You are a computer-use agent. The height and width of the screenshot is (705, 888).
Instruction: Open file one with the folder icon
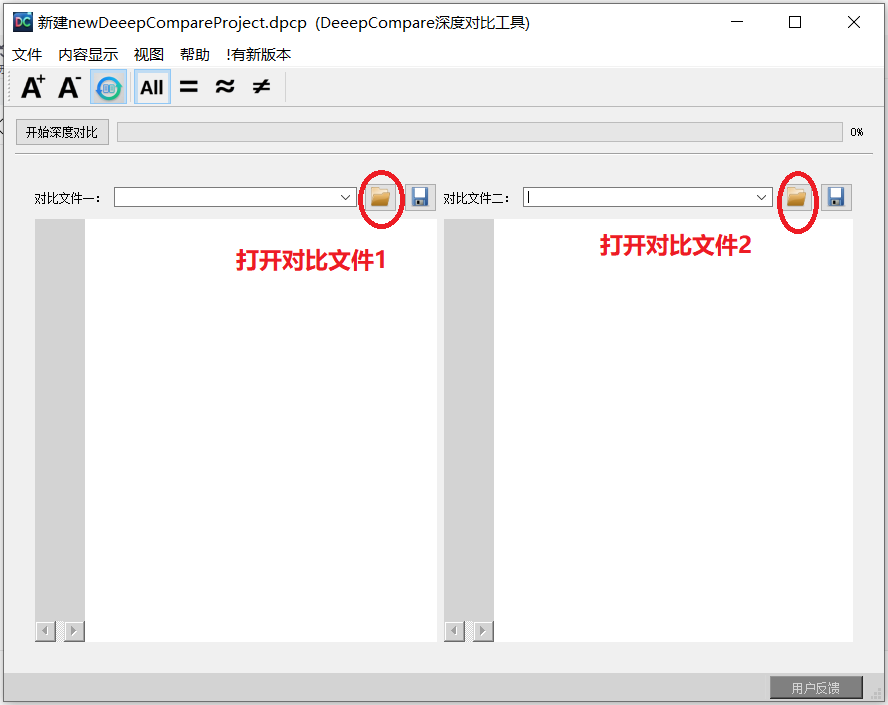tap(380, 197)
